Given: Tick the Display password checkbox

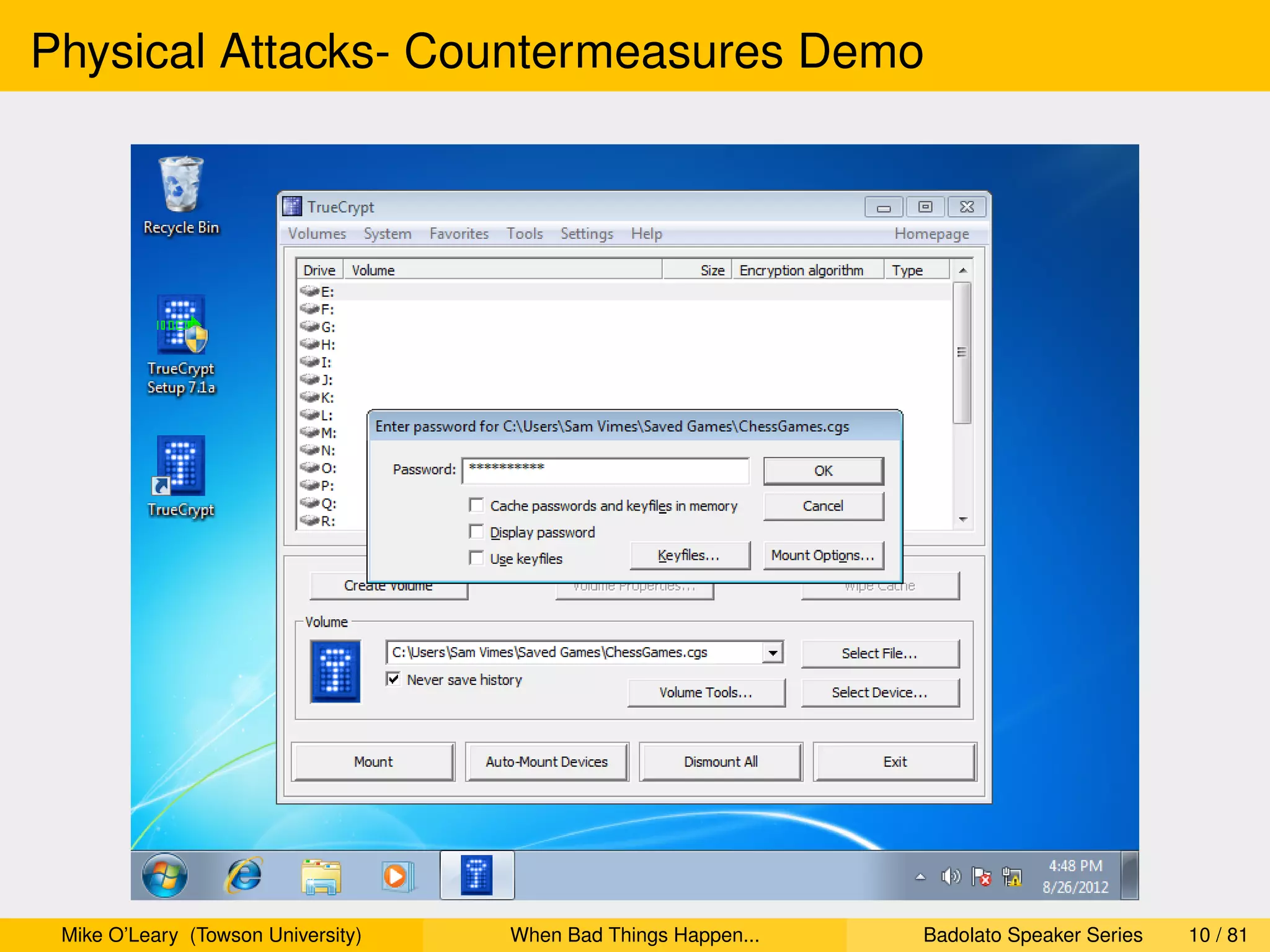Looking at the screenshot, I should point(476,532).
